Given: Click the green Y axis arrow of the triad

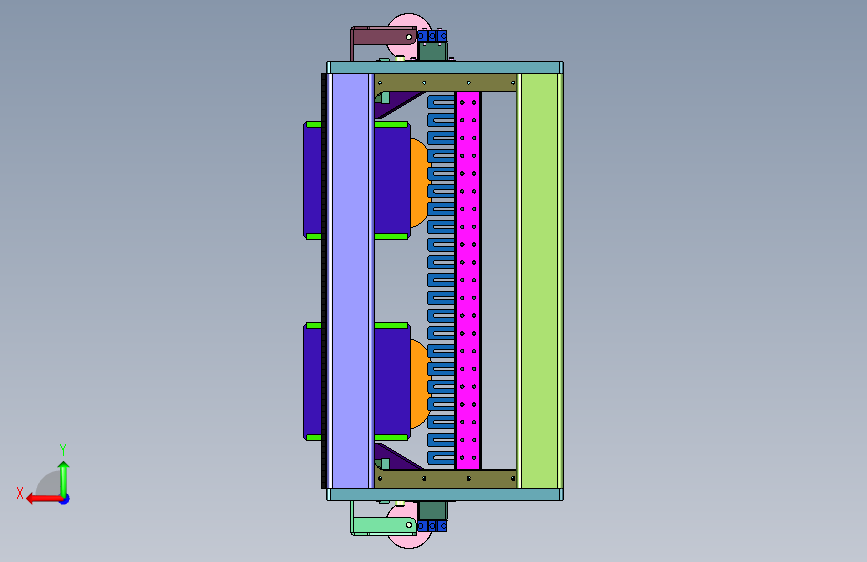Looking at the screenshot, I should coord(64,479).
